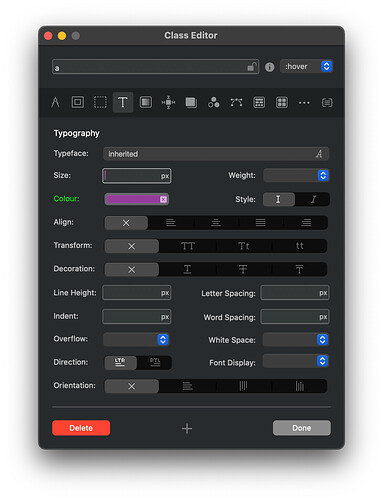Open the Weight dropdown
The image size is (382, 500).
pyautogui.click(x=296, y=175)
